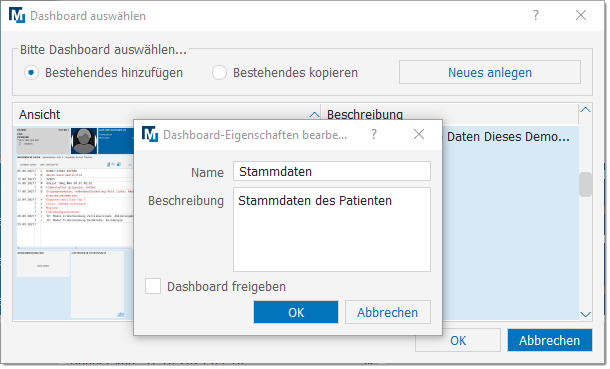Close the Dashboard-Eigenschaften bearbeiten dialog

coord(419,135)
